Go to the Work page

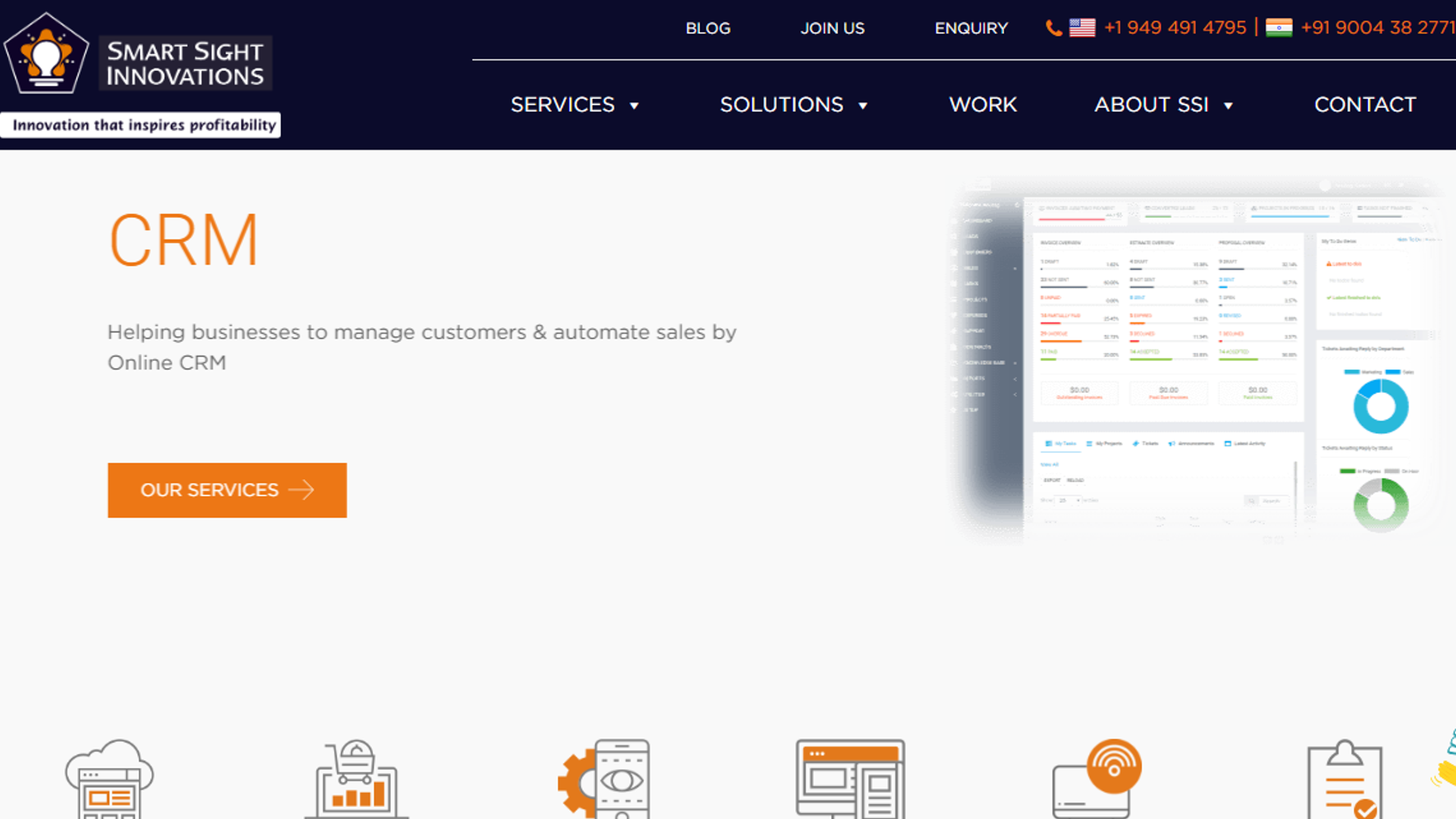point(983,105)
